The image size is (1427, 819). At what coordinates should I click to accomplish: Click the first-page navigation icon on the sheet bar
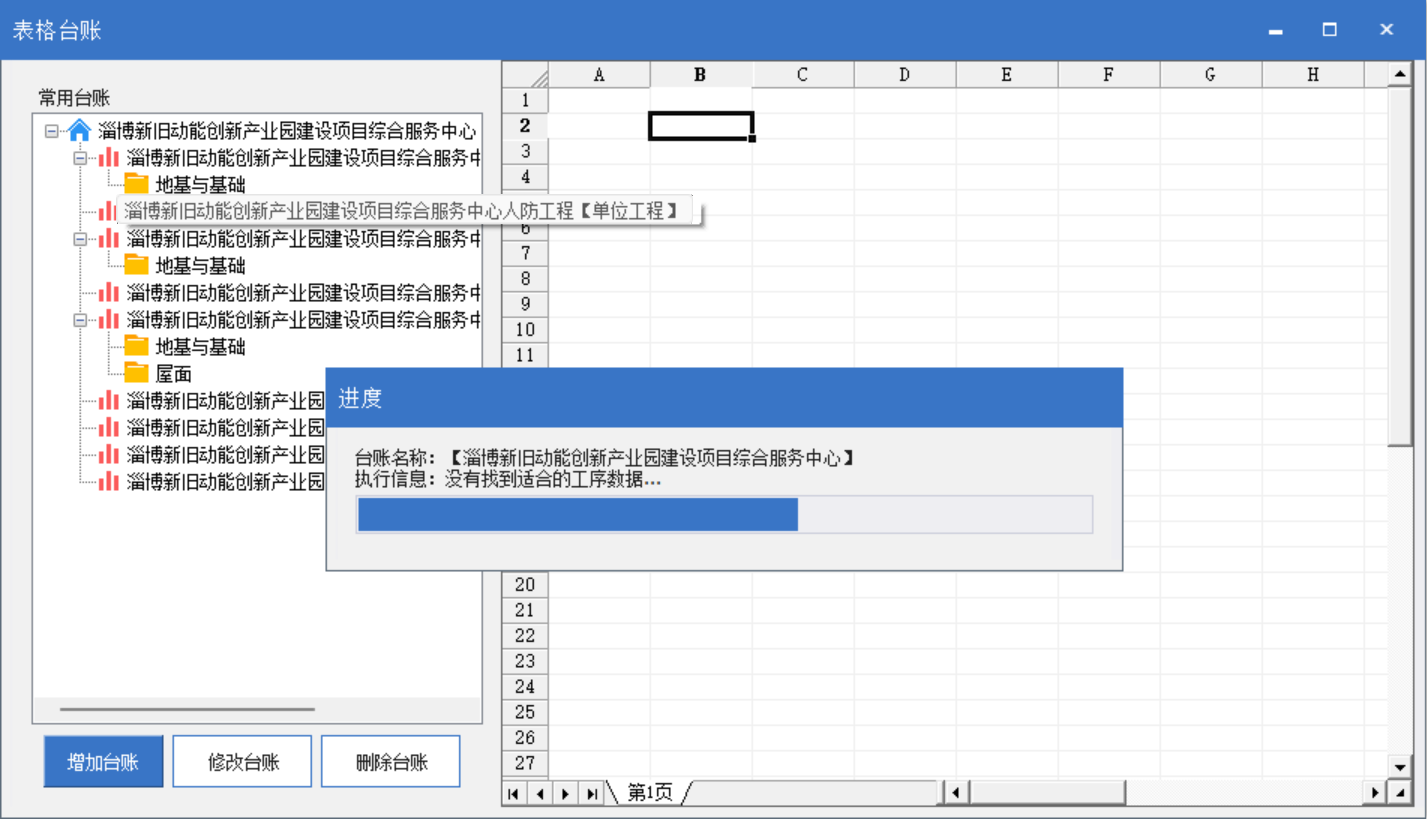pyautogui.click(x=513, y=793)
